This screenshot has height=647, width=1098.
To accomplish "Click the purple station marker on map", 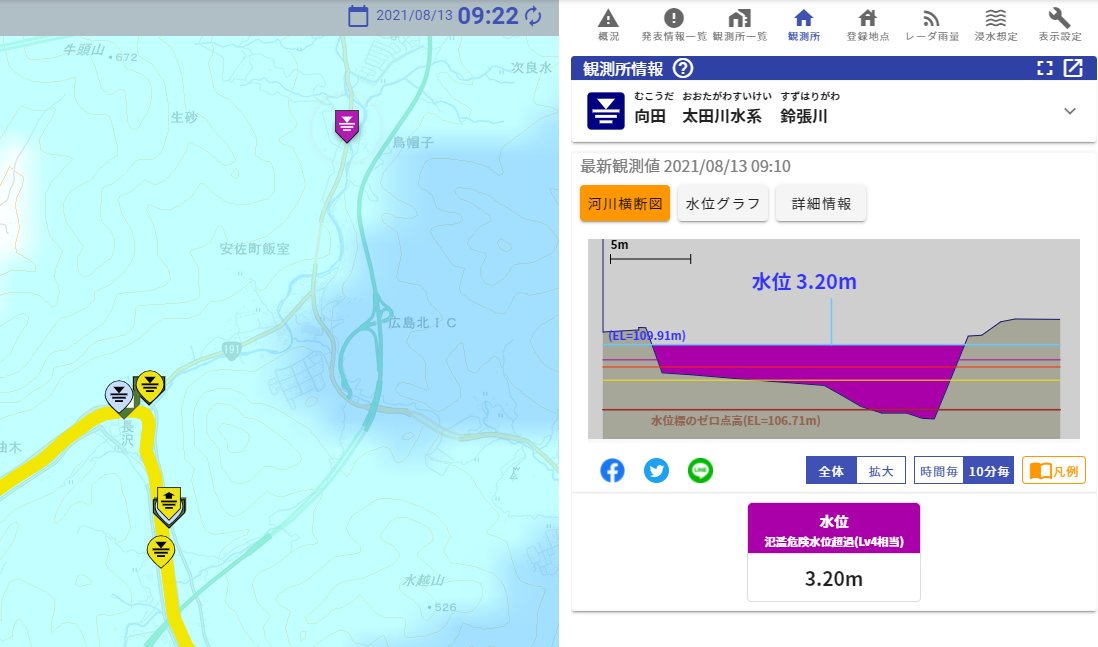I will pyautogui.click(x=347, y=126).
